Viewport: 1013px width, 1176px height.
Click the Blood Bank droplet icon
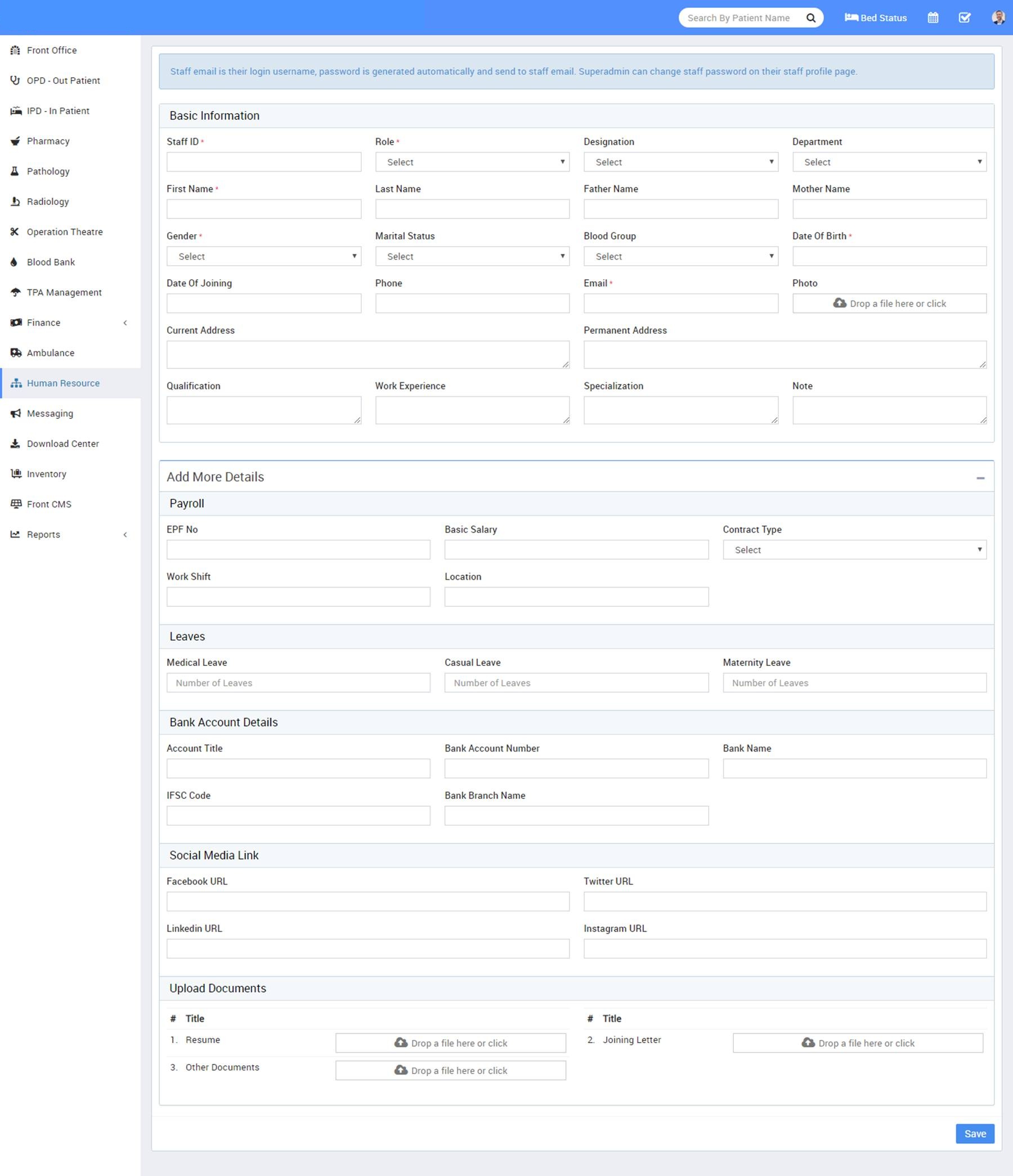coord(15,262)
